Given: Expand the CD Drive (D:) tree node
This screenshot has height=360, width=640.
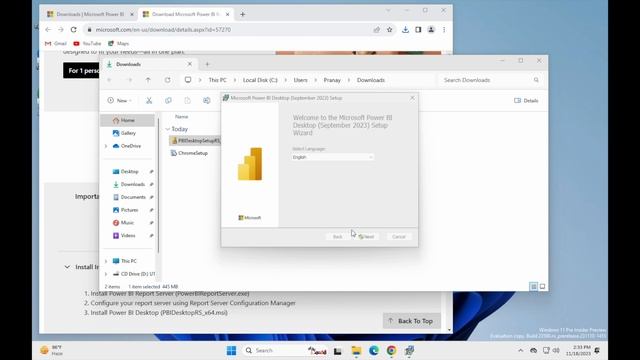Looking at the screenshot, I should coord(106,274).
